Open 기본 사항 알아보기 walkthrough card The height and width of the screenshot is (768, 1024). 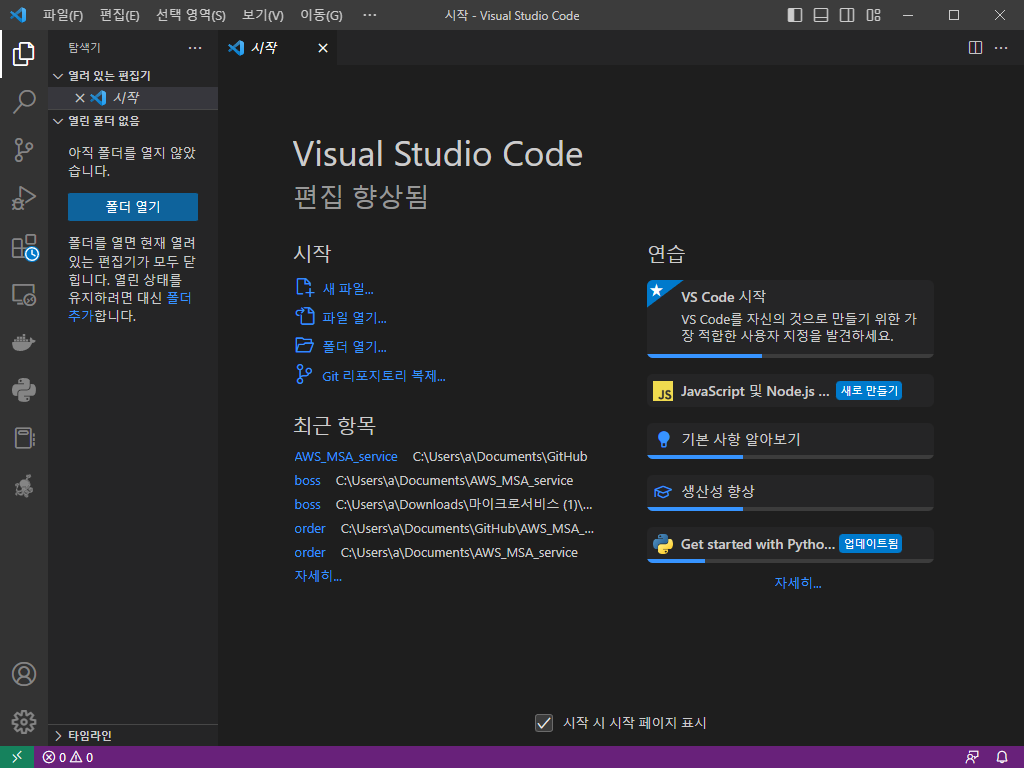(x=790, y=441)
